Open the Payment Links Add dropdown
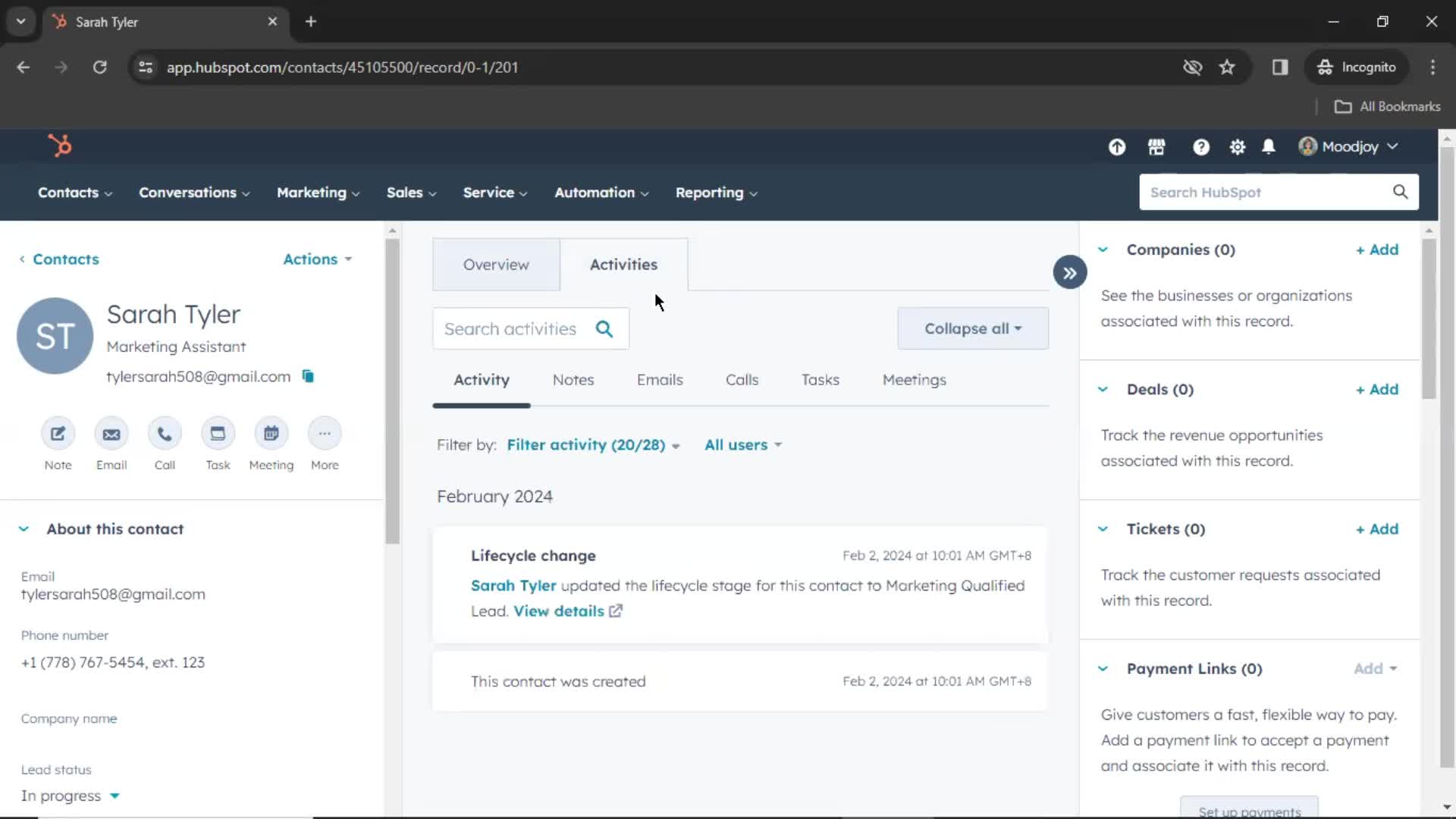This screenshot has width=1456, height=819. (1376, 669)
